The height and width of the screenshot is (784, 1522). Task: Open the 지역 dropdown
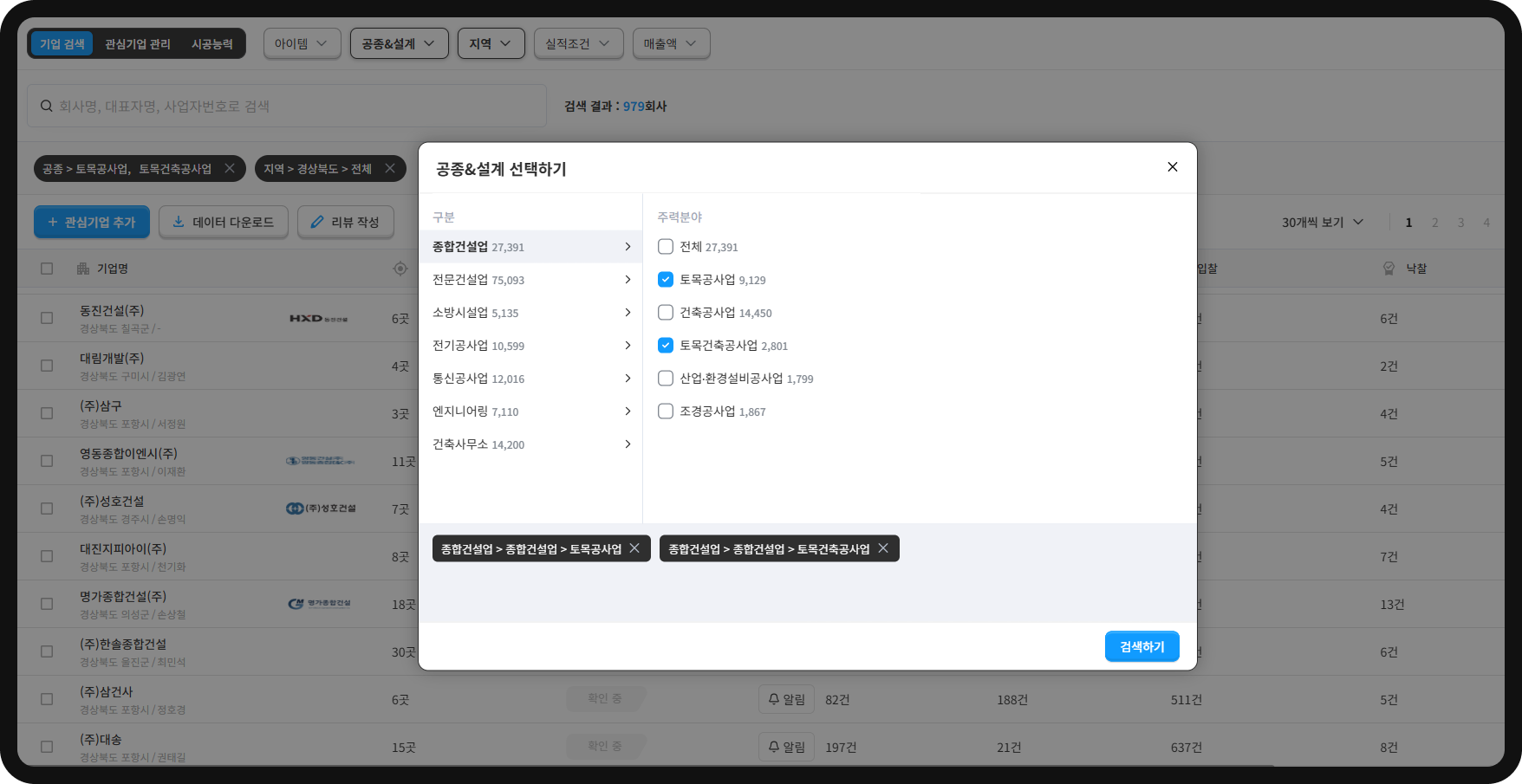coord(491,43)
